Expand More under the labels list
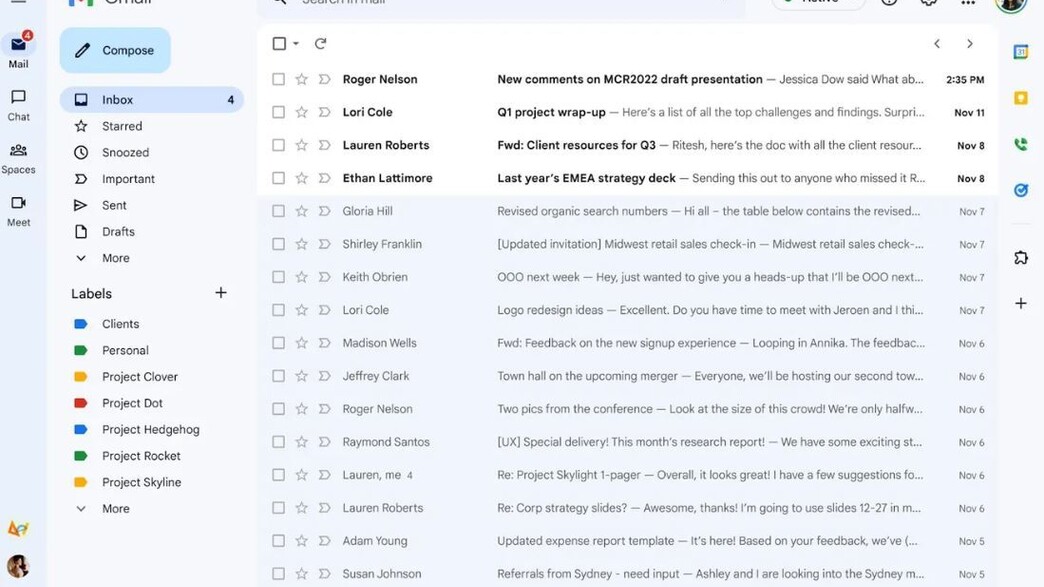1044x587 pixels. point(115,508)
